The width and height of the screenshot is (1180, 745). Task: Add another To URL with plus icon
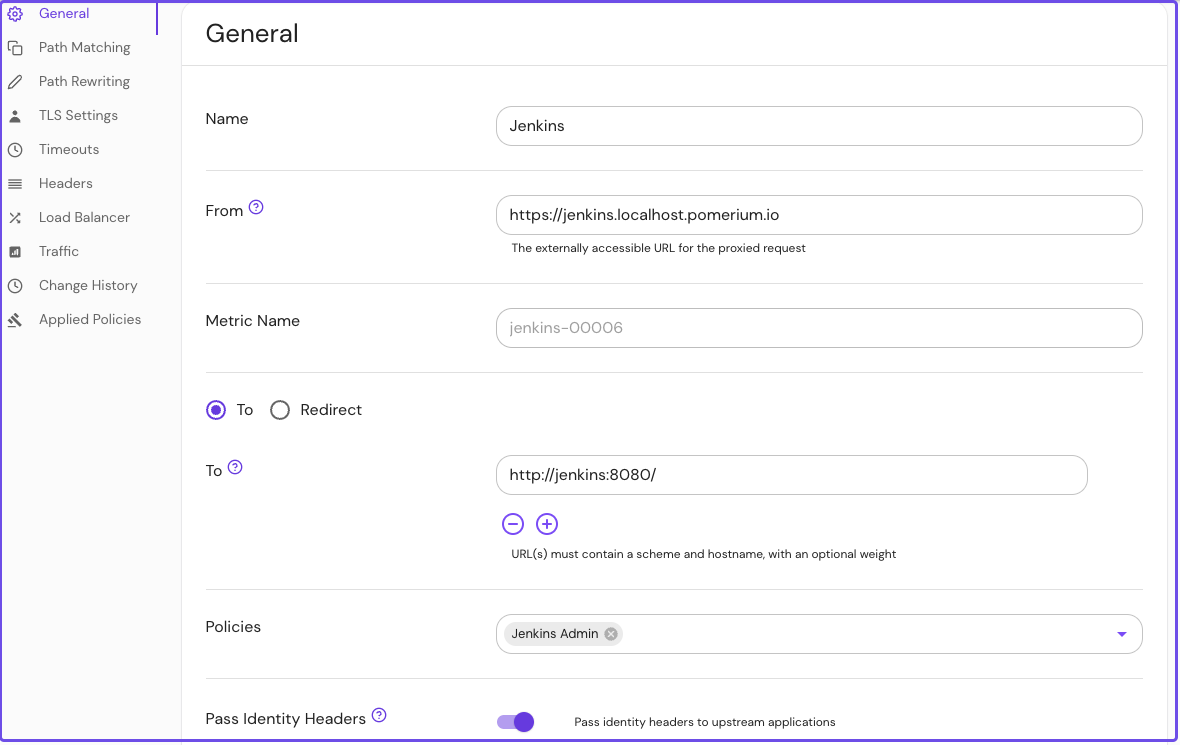pyautogui.click(x=547, y=524)
